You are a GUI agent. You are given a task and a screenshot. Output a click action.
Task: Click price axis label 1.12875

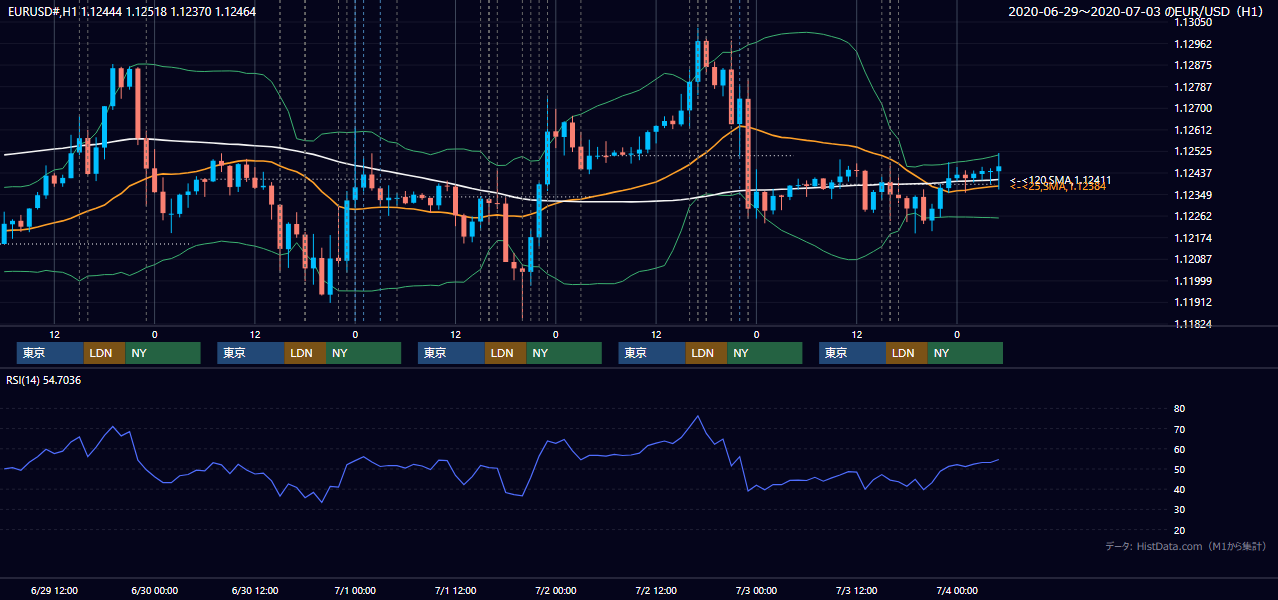point(1193,65)
